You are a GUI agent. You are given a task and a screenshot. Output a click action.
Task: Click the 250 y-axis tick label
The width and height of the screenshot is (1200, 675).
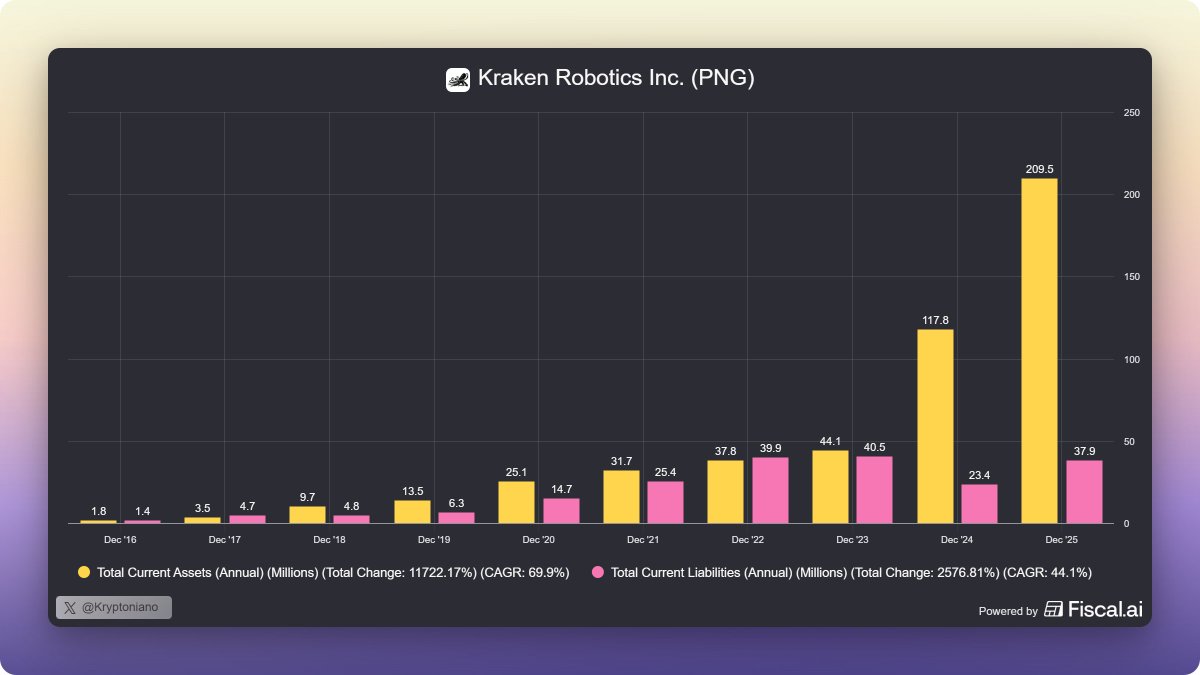pyautogui.click(x=1131, y=112)
